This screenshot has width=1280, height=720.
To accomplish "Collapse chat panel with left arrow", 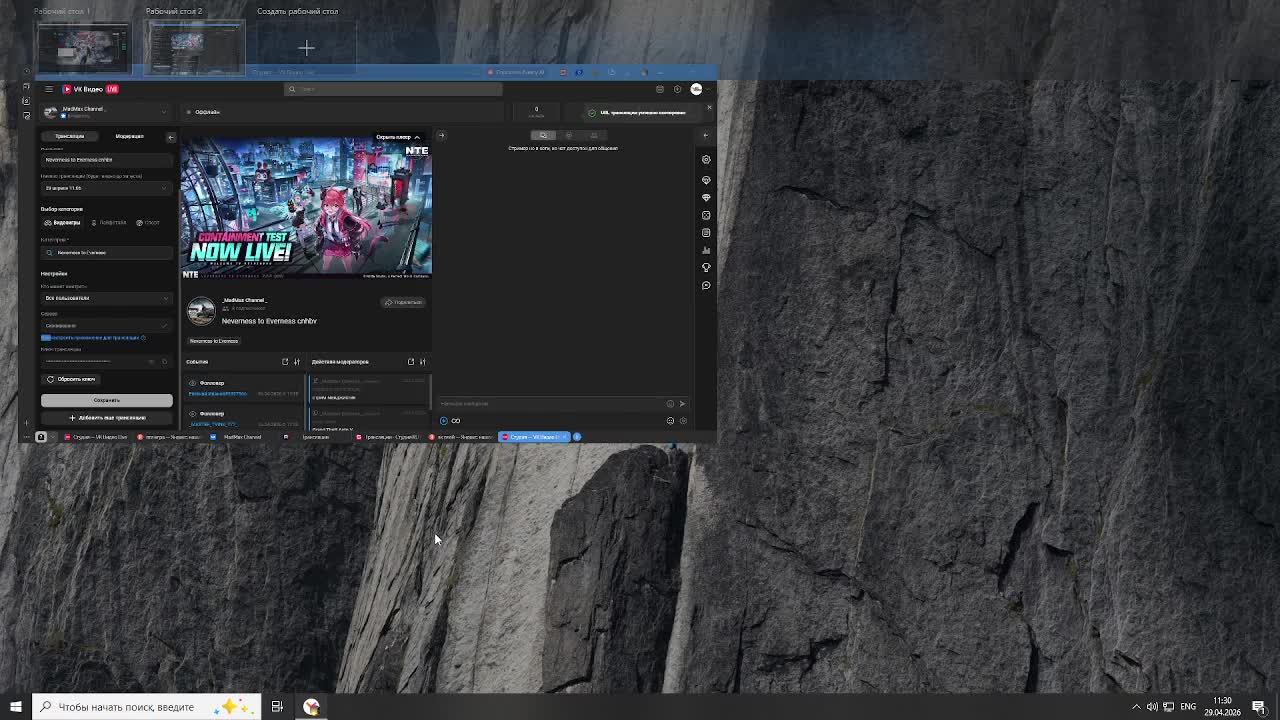I will 441,135.
